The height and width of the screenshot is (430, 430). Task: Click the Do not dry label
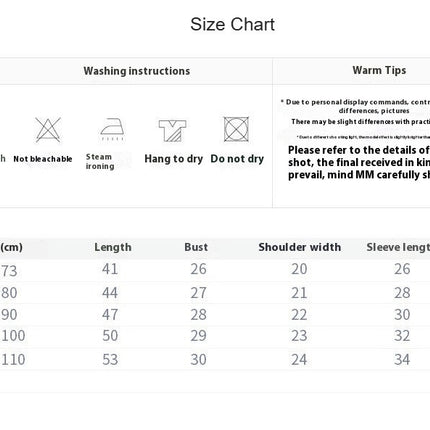[x=237, y=159]
